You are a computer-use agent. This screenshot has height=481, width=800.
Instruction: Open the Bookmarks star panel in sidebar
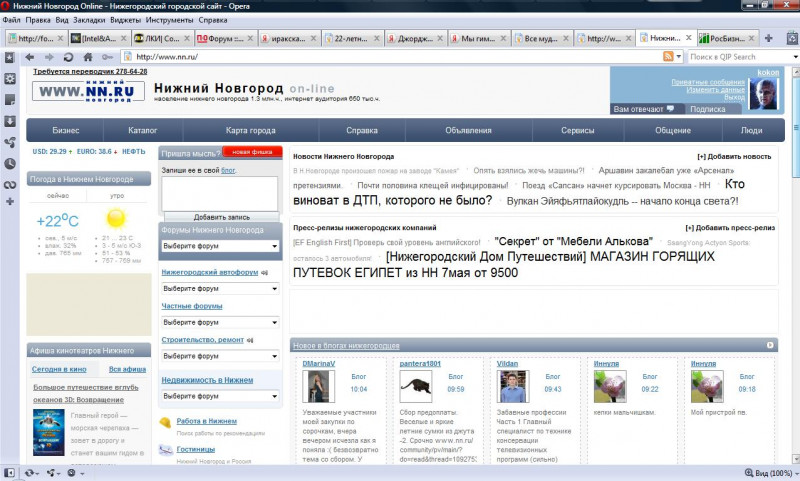[10, 57]
